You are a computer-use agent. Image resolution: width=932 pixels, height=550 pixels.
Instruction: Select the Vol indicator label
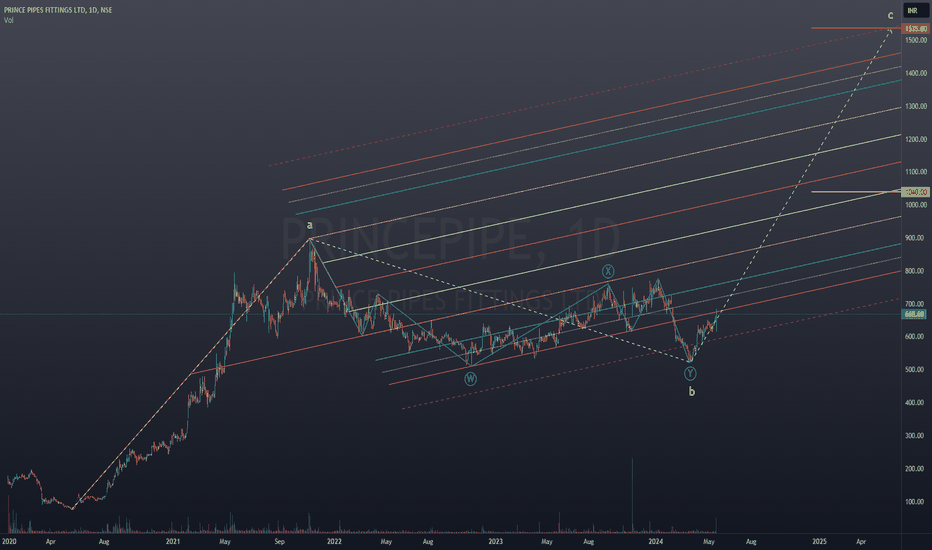point(8,20)
